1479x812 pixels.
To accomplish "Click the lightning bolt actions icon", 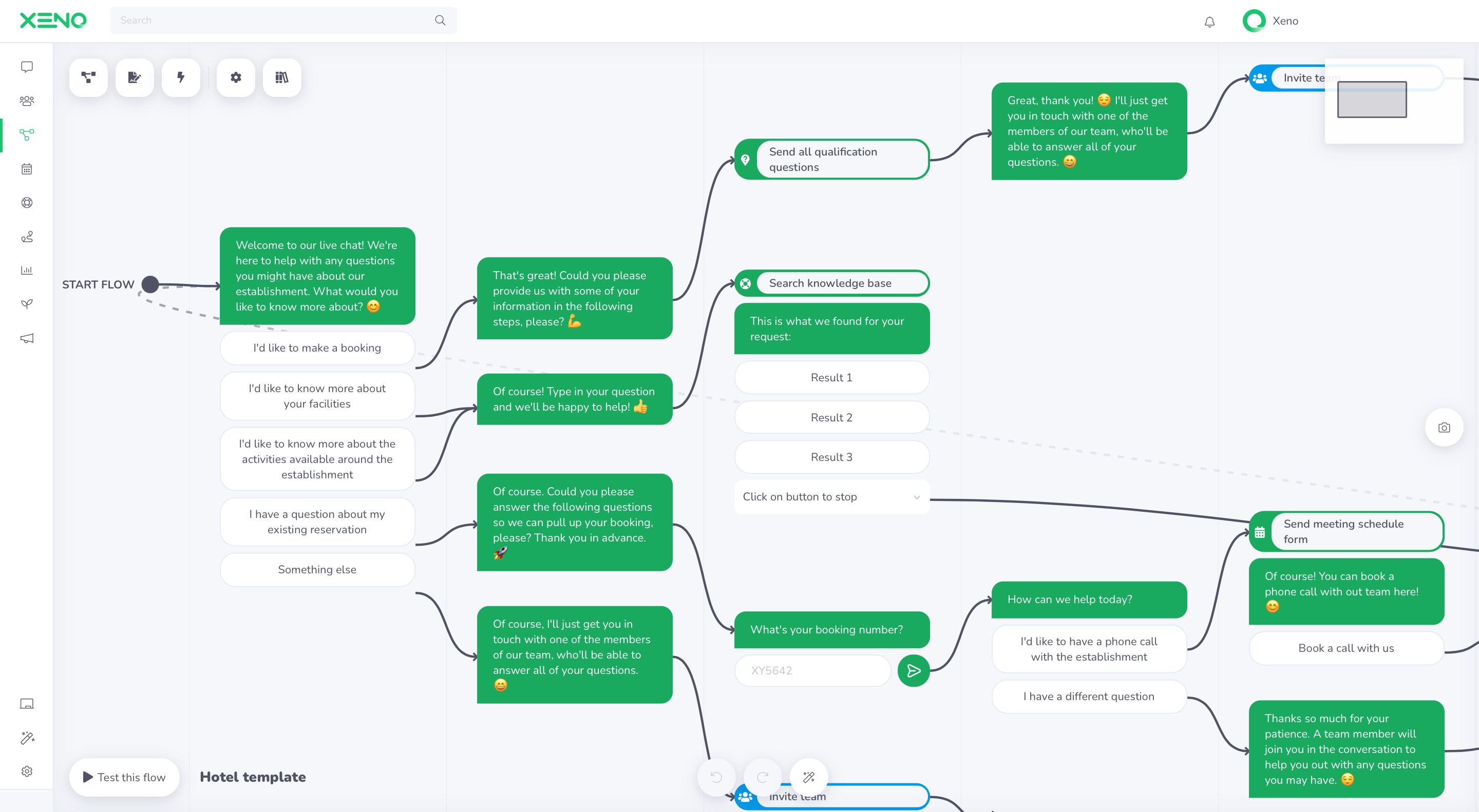I will coord(180,78).
